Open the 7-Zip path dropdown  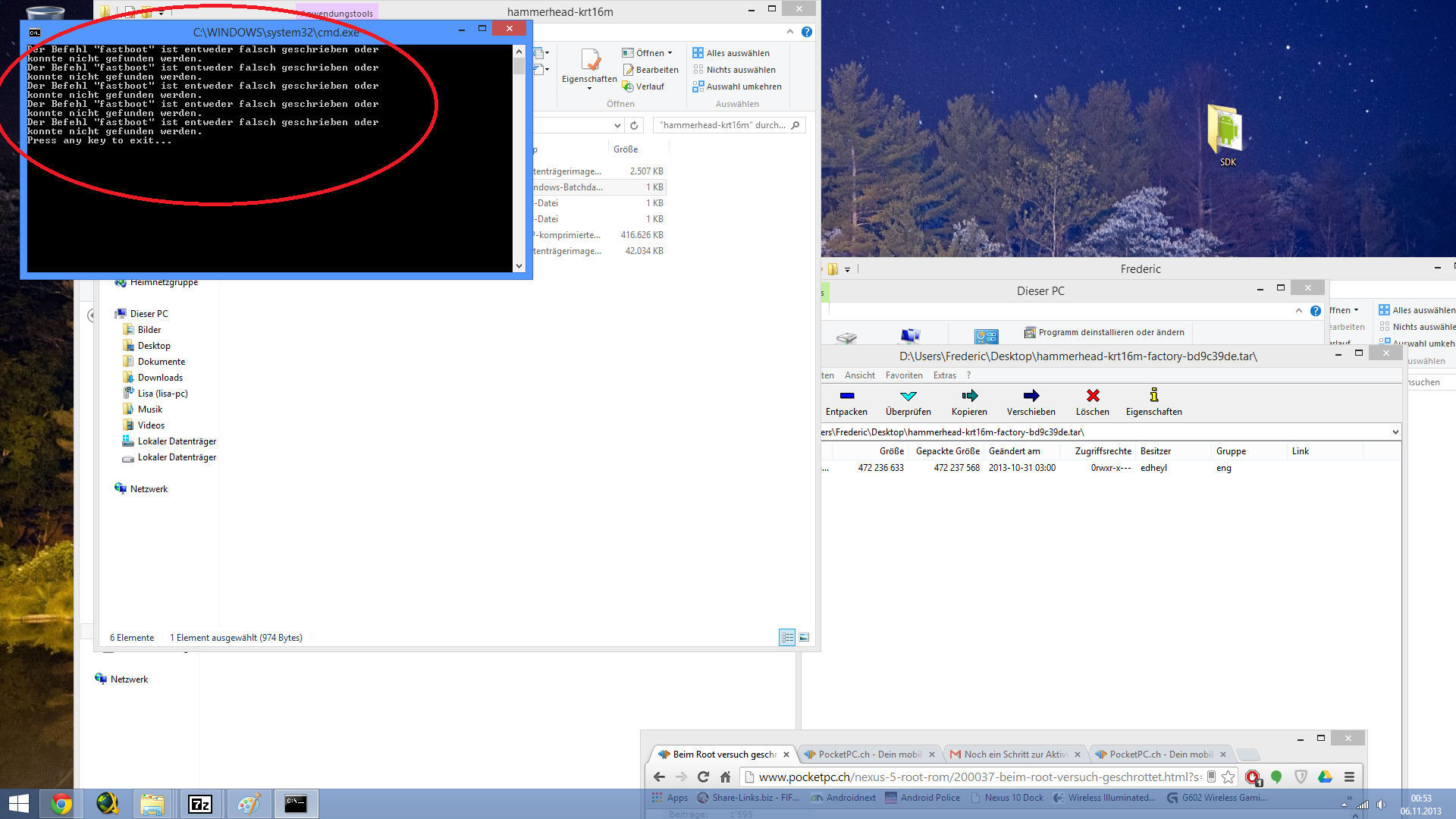click(x=1395, y=432)
